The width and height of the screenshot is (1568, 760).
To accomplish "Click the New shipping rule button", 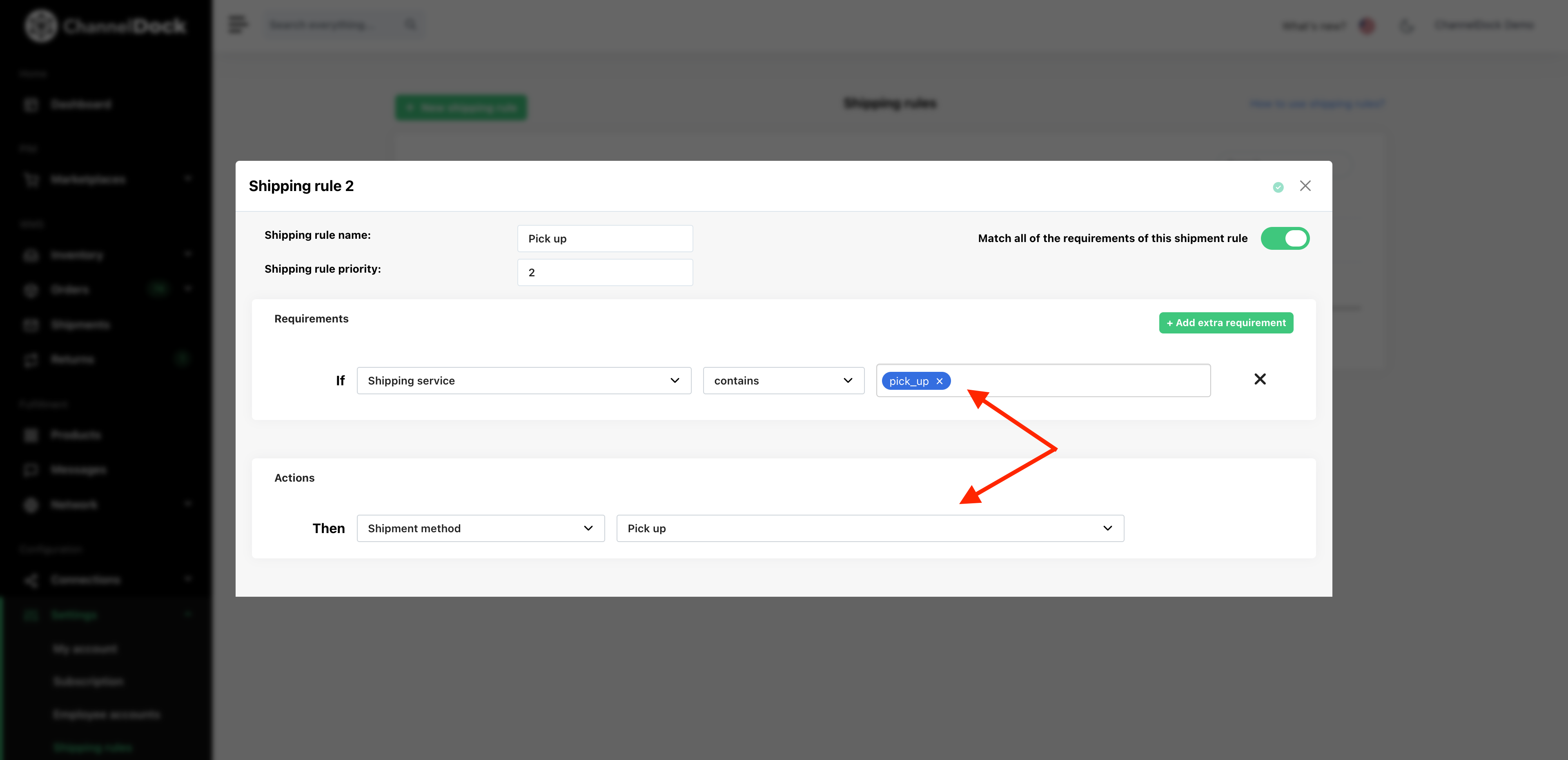I will point(461,108).
